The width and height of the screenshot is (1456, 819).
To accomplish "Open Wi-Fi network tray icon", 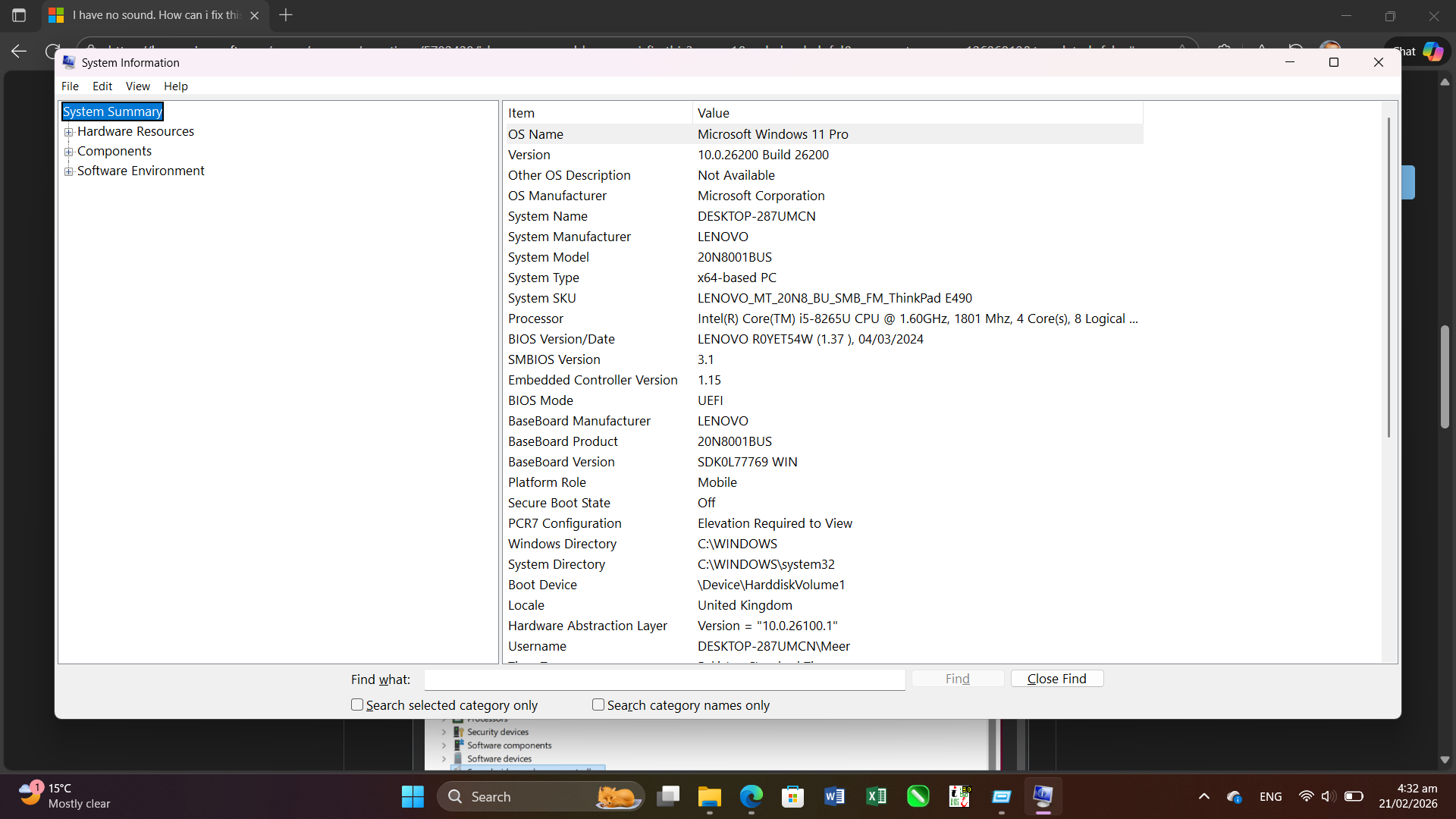I will click(1306, 796).
